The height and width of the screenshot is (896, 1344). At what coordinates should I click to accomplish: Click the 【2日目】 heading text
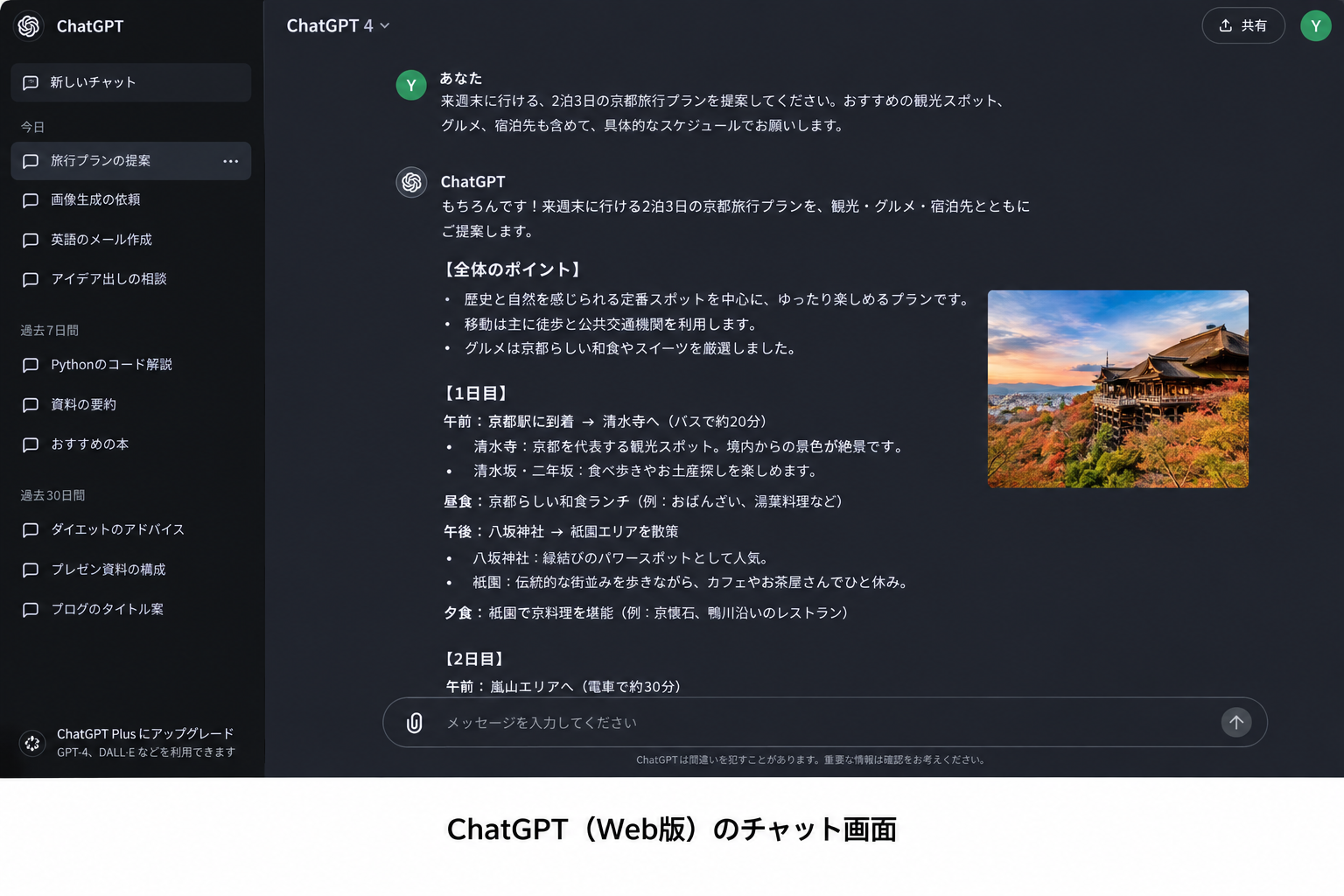pos(474,659)
